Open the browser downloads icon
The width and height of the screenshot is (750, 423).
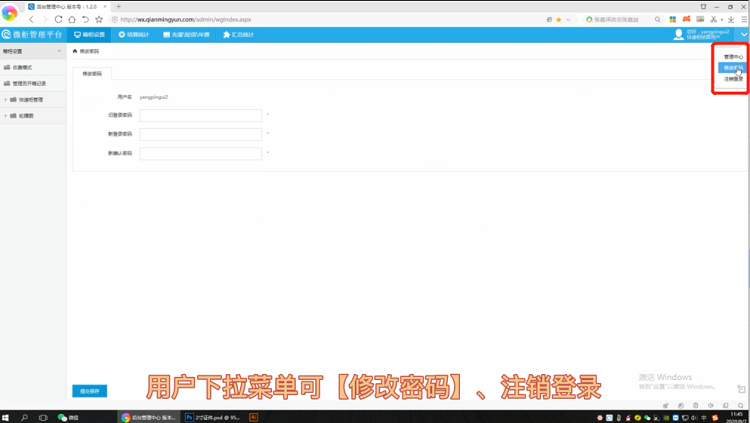click(731, 19)
